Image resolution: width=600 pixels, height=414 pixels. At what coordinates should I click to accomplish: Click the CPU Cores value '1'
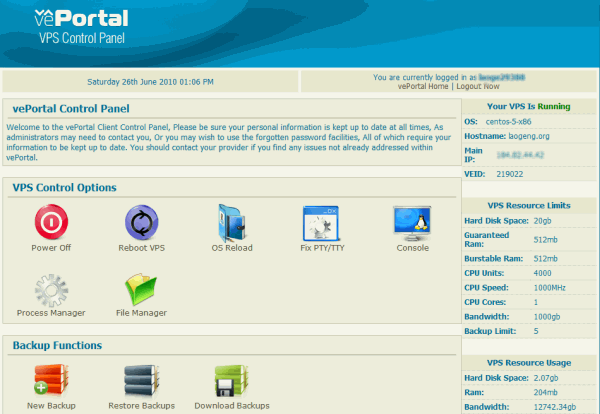tap(536, 302)
